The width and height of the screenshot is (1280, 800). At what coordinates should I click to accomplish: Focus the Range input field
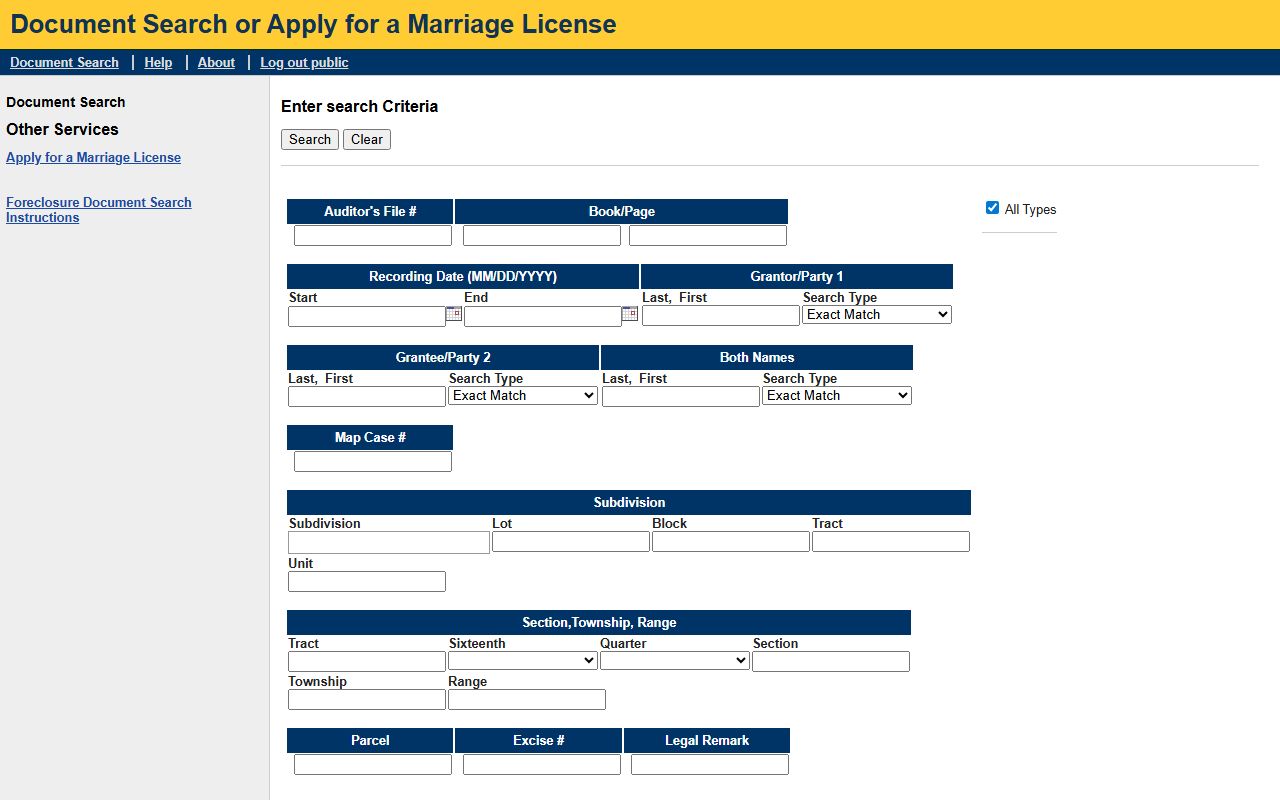(527, 700)
